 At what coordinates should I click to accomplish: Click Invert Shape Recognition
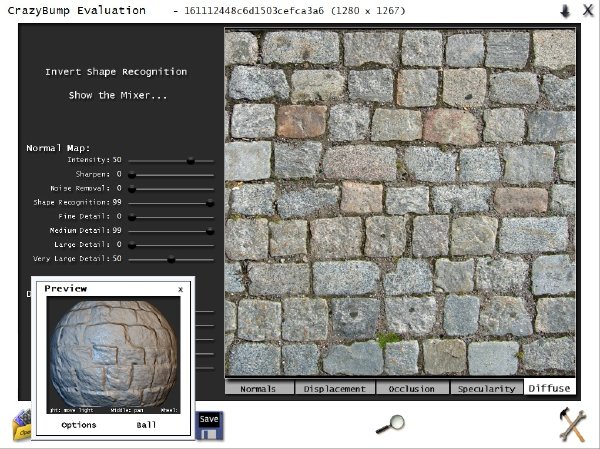tap(116, 72)
